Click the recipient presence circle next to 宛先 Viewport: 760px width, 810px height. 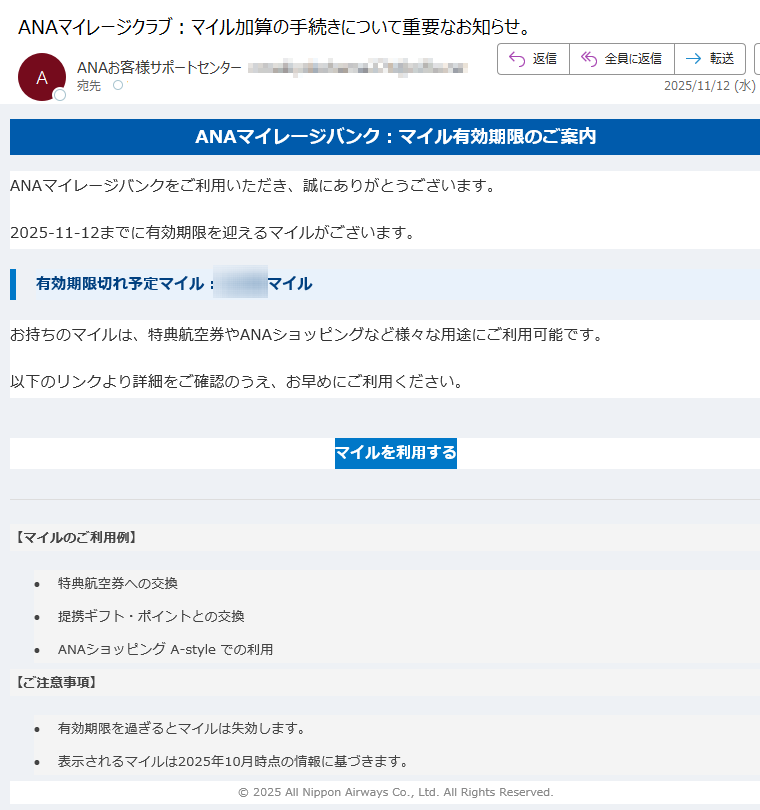point(118,85)
